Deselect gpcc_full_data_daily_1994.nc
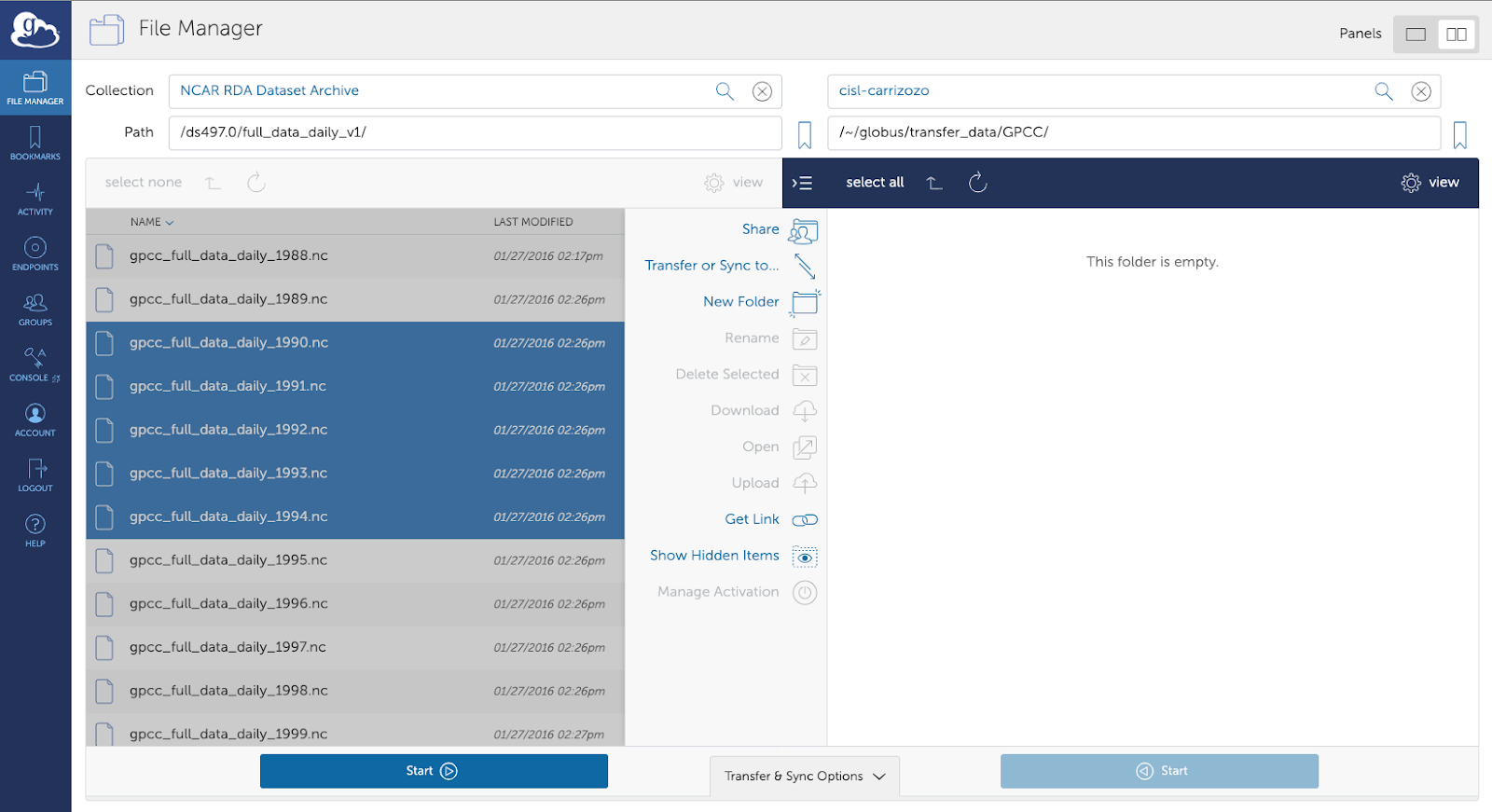 pos(355,517)
